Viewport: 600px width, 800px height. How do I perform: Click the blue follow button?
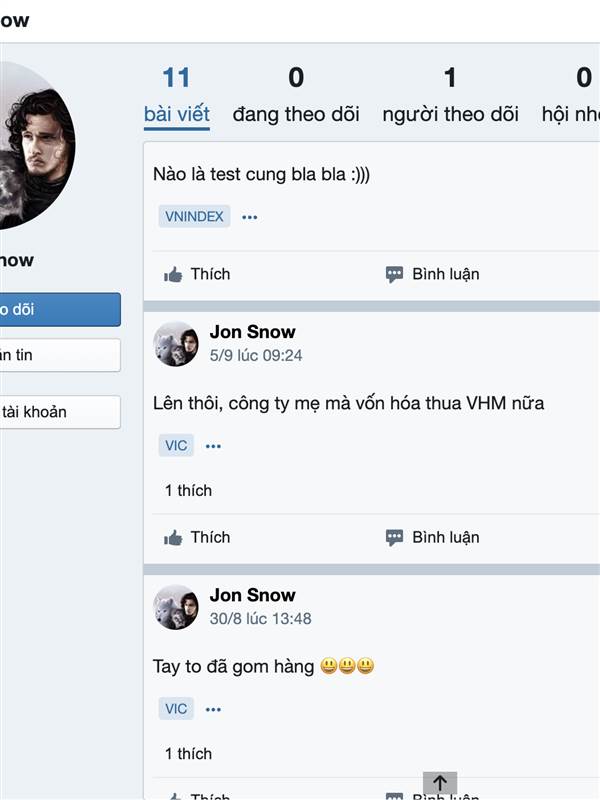click(60, 309)
